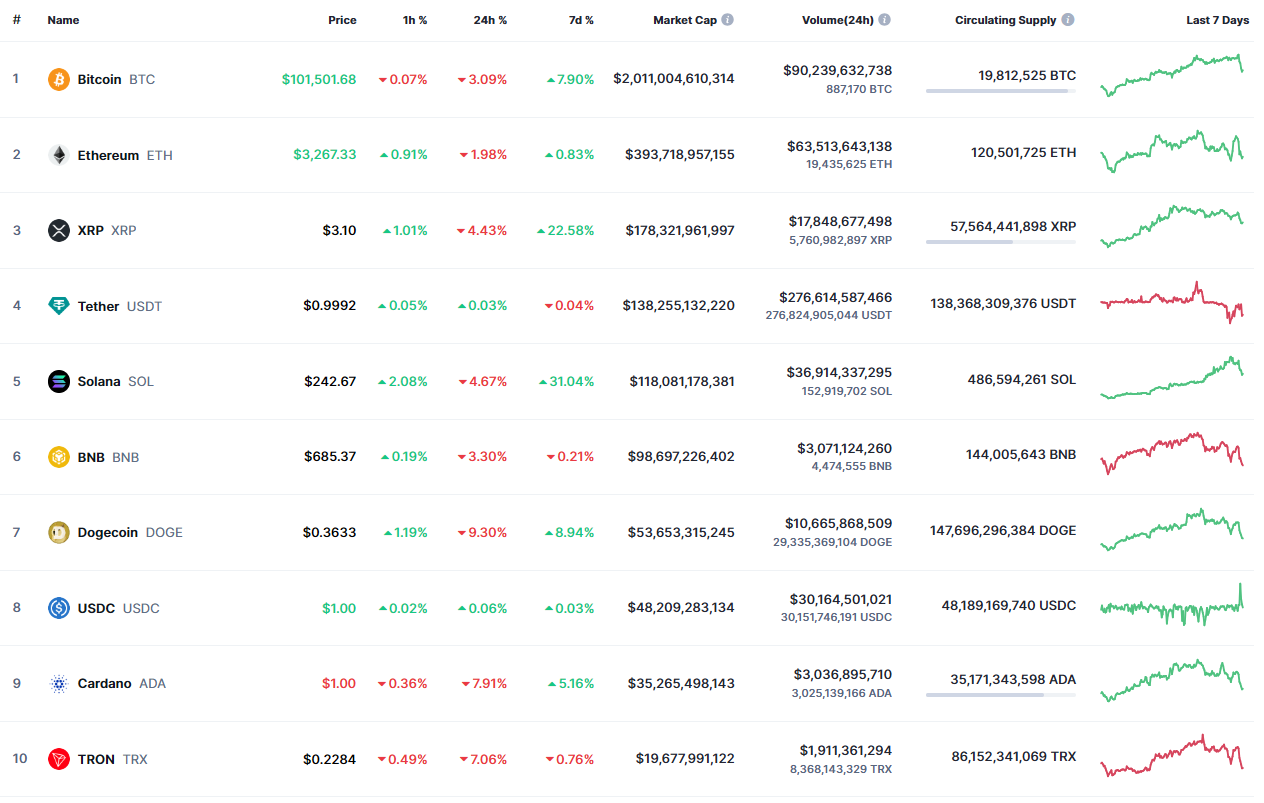Click the info icon next to Market Cap
1264x803 pixels.
pos(727,20)
